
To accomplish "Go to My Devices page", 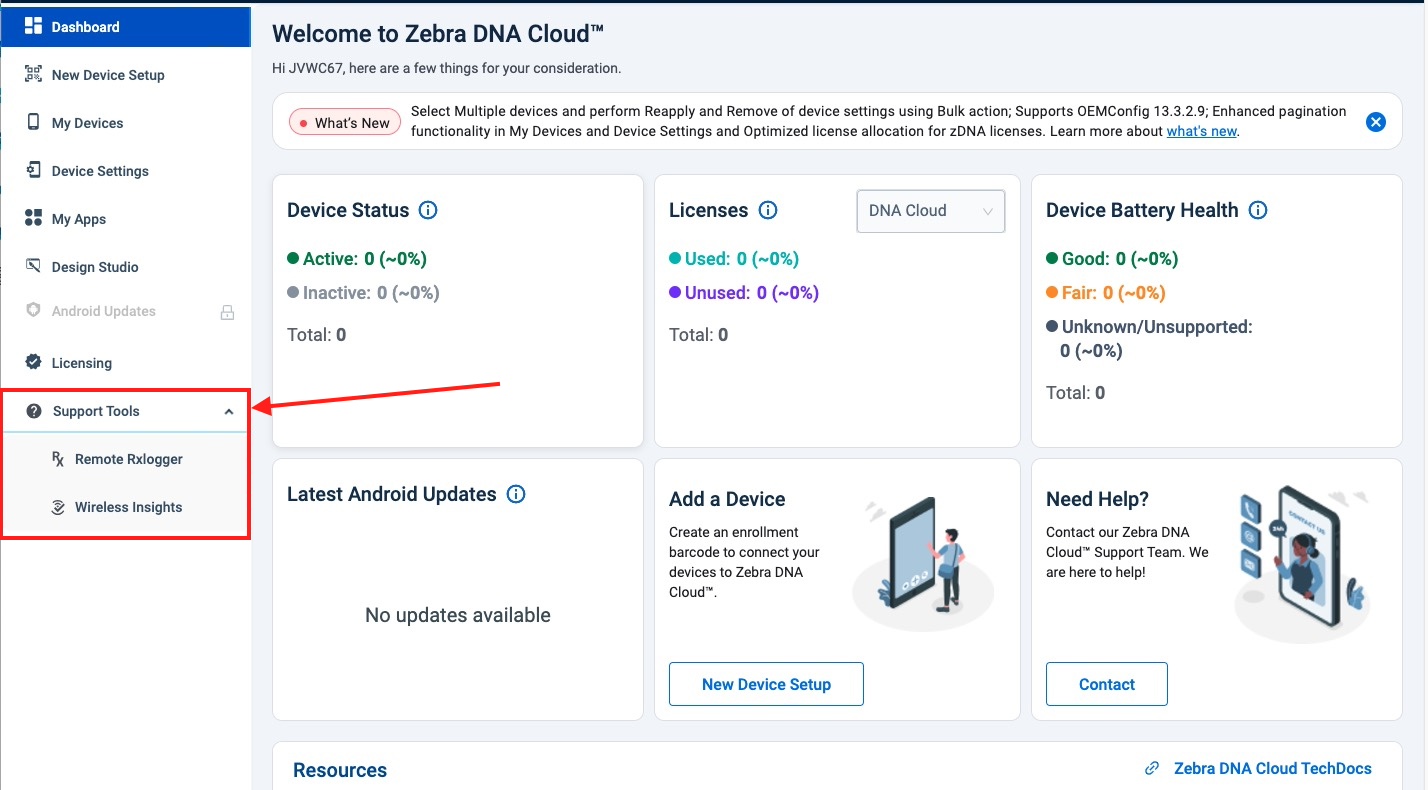I will [x=88, y=123].
